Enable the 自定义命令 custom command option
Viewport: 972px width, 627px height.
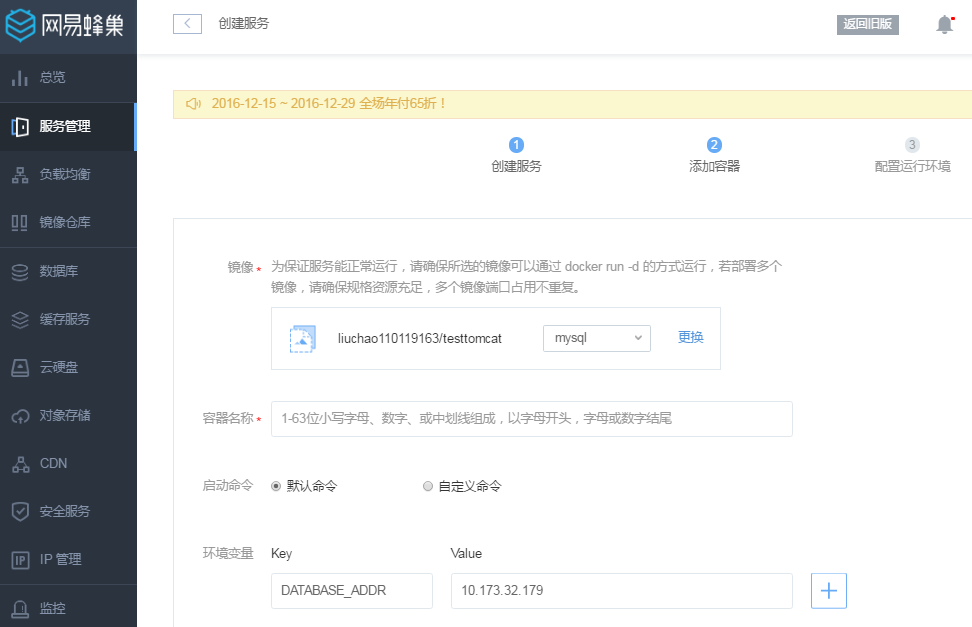pos(427,486)
